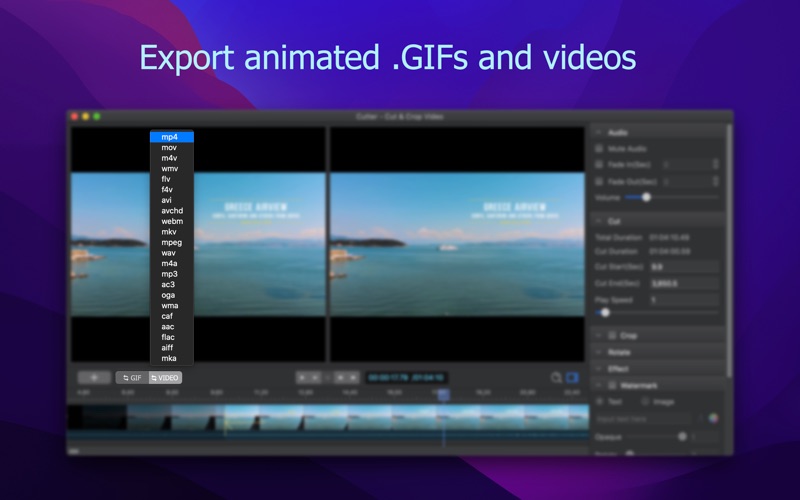Click the right cropped video preview
Image resolution: width=800 pixels, height=500 pixels.
click(457, 244)
